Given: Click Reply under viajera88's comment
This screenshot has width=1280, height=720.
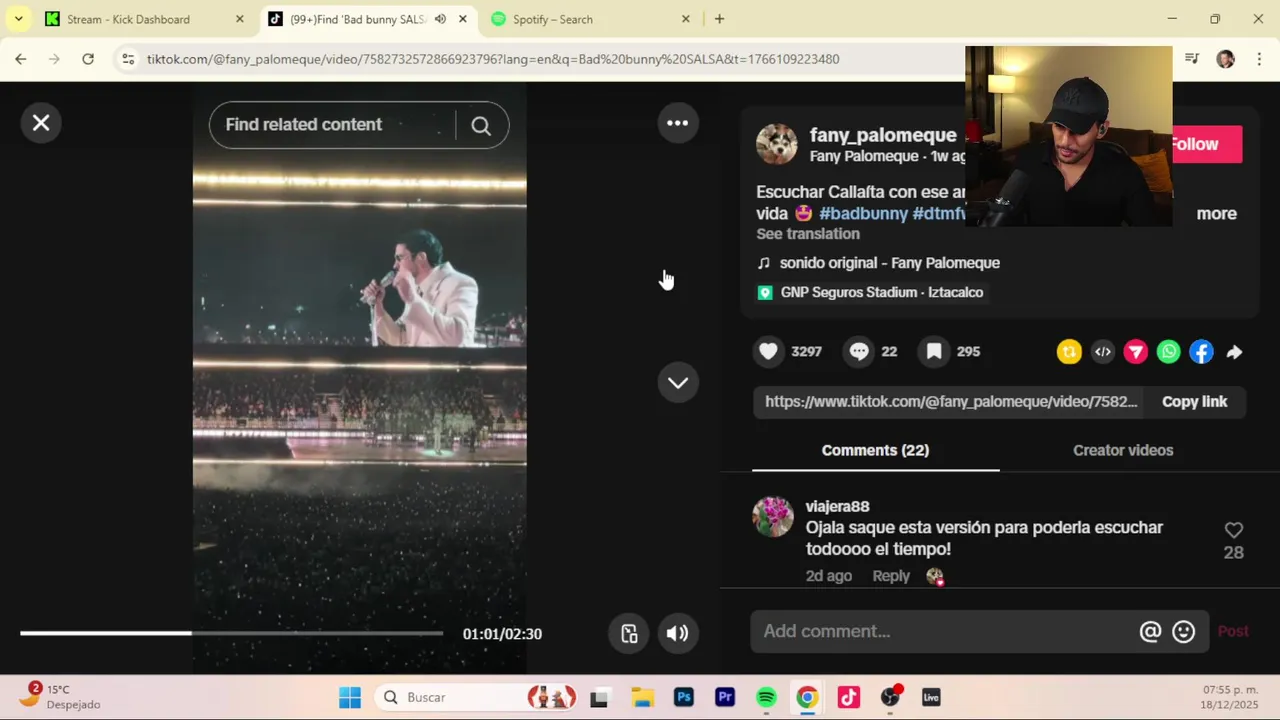Looking at the screenshot, I should [891, 576].
